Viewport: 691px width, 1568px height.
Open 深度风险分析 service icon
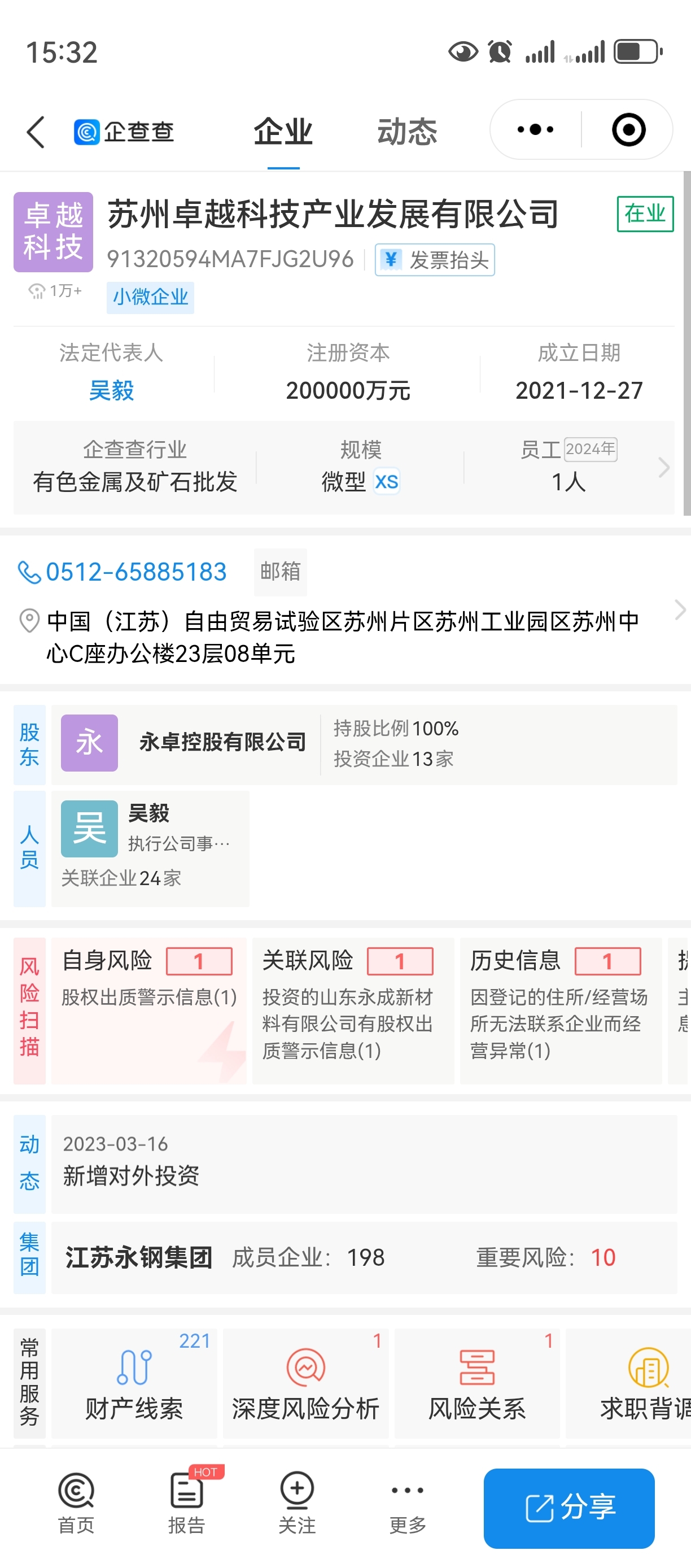(305, 1383)
